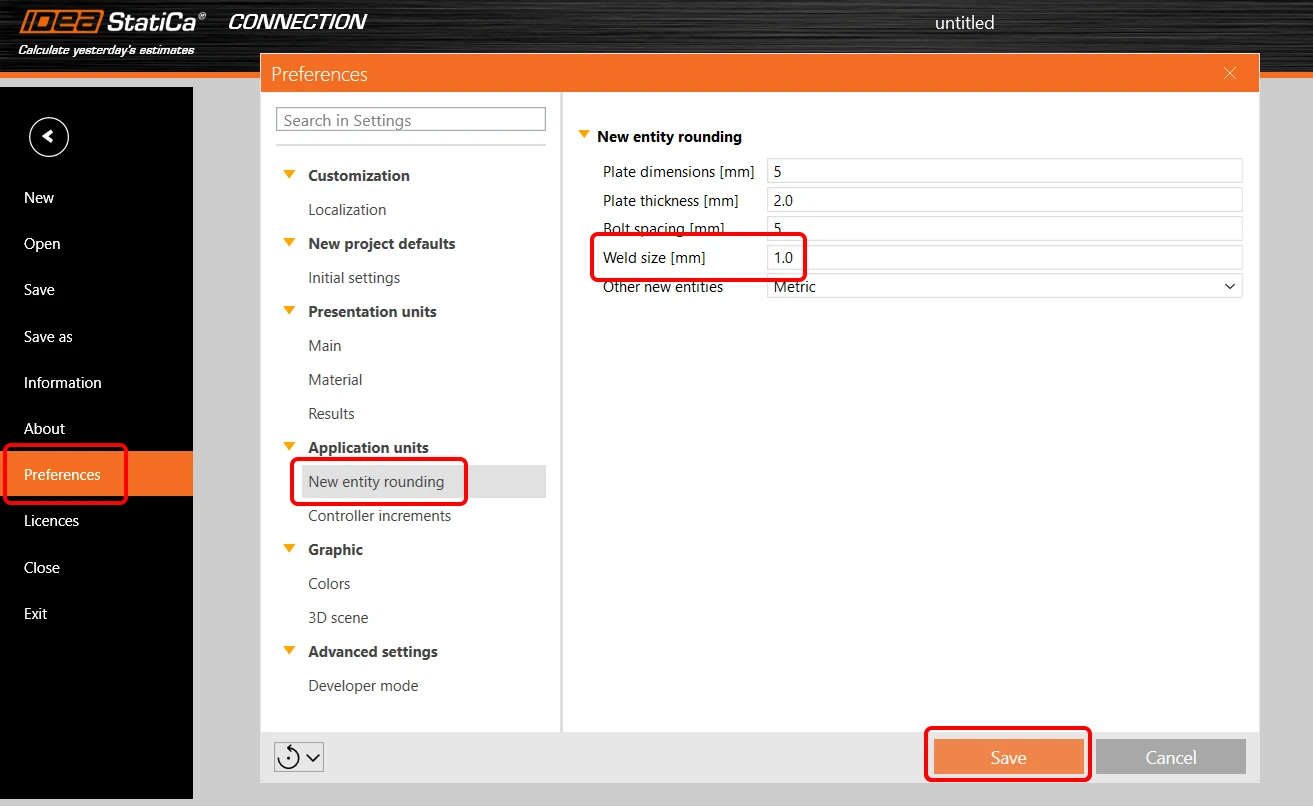This screenshot has width=1313, height=806.
Task: Open Colors settings
Action: (x=329, y=583)
